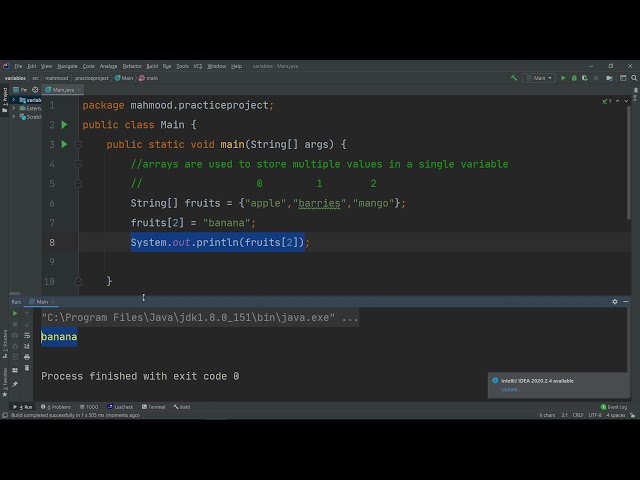Open the Project view selector dropdown
This screenshot has height=480, width=640.
point(20,89)
